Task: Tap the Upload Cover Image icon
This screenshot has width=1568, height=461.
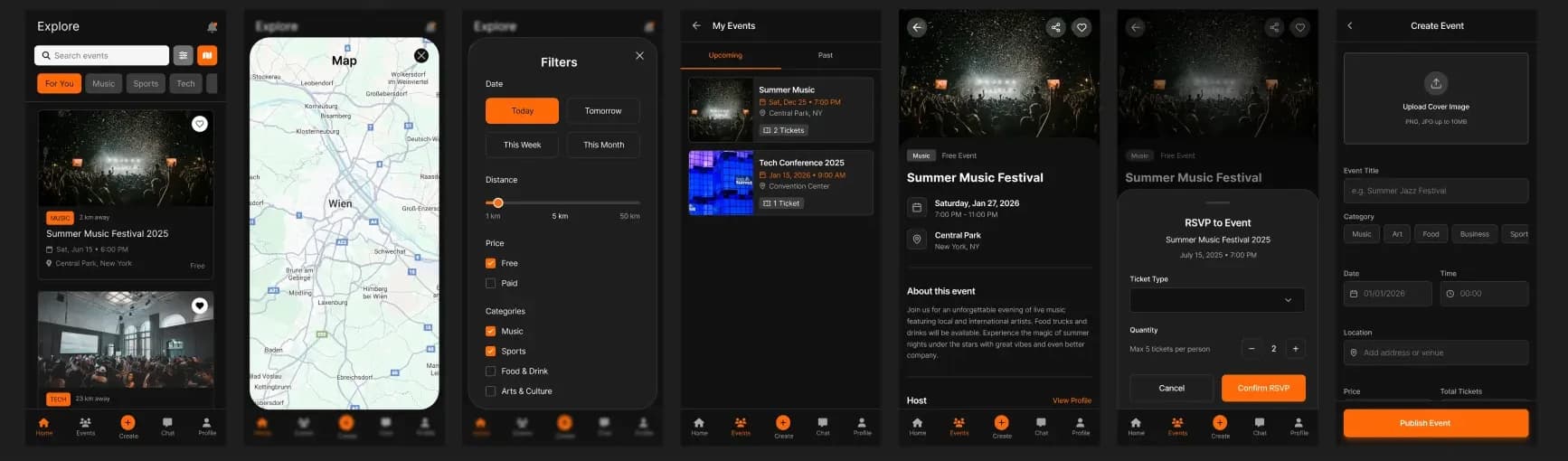Action: point(1436,83)
